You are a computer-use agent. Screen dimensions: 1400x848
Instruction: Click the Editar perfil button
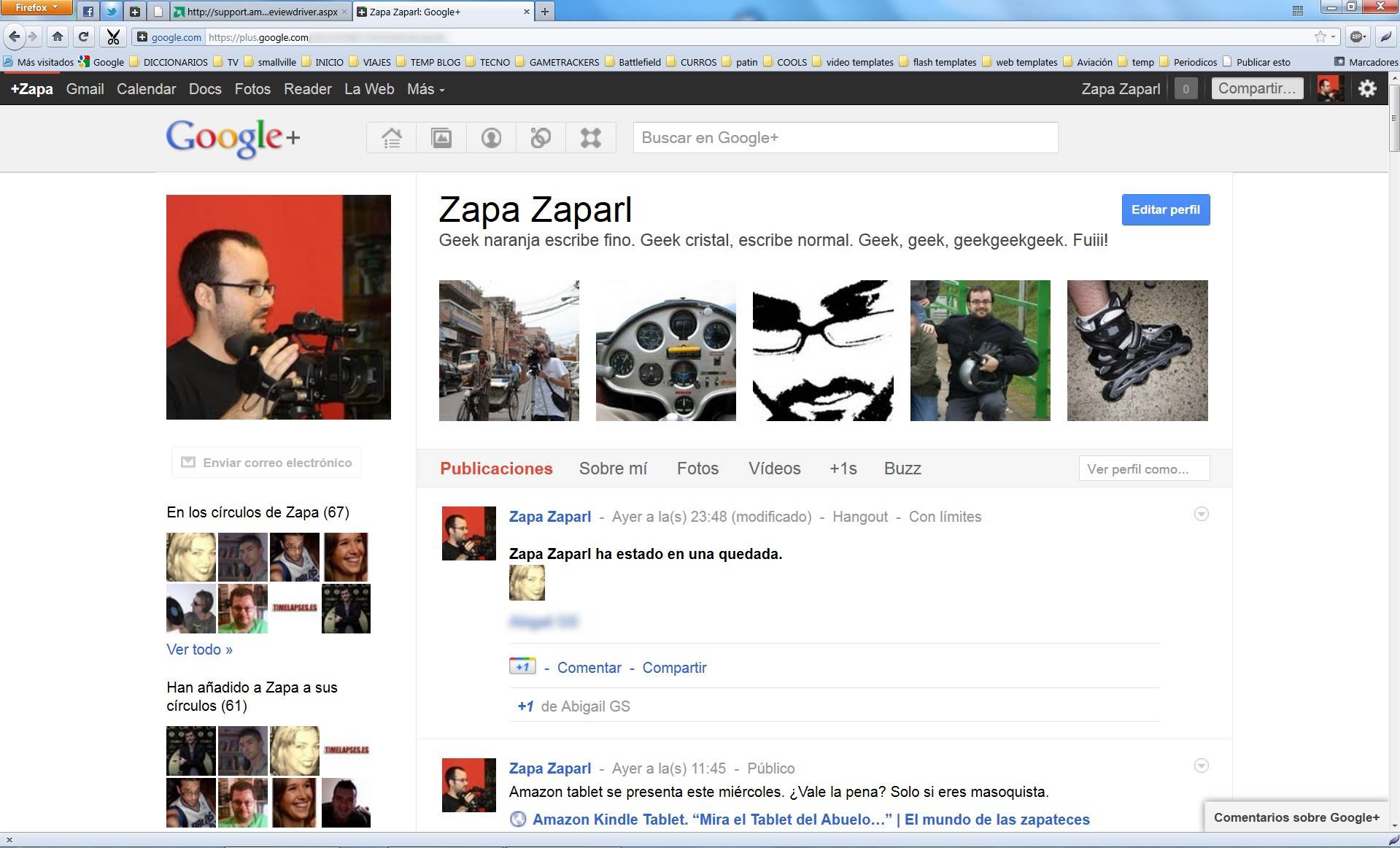click(x=1165, y=210)
